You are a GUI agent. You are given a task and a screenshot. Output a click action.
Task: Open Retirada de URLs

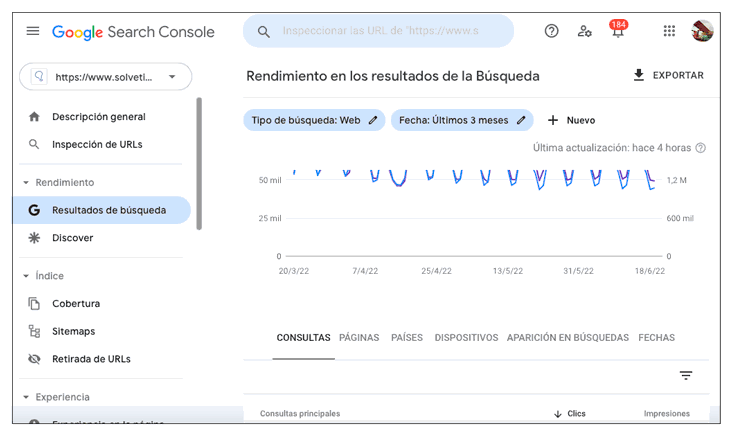coord(91,359)
